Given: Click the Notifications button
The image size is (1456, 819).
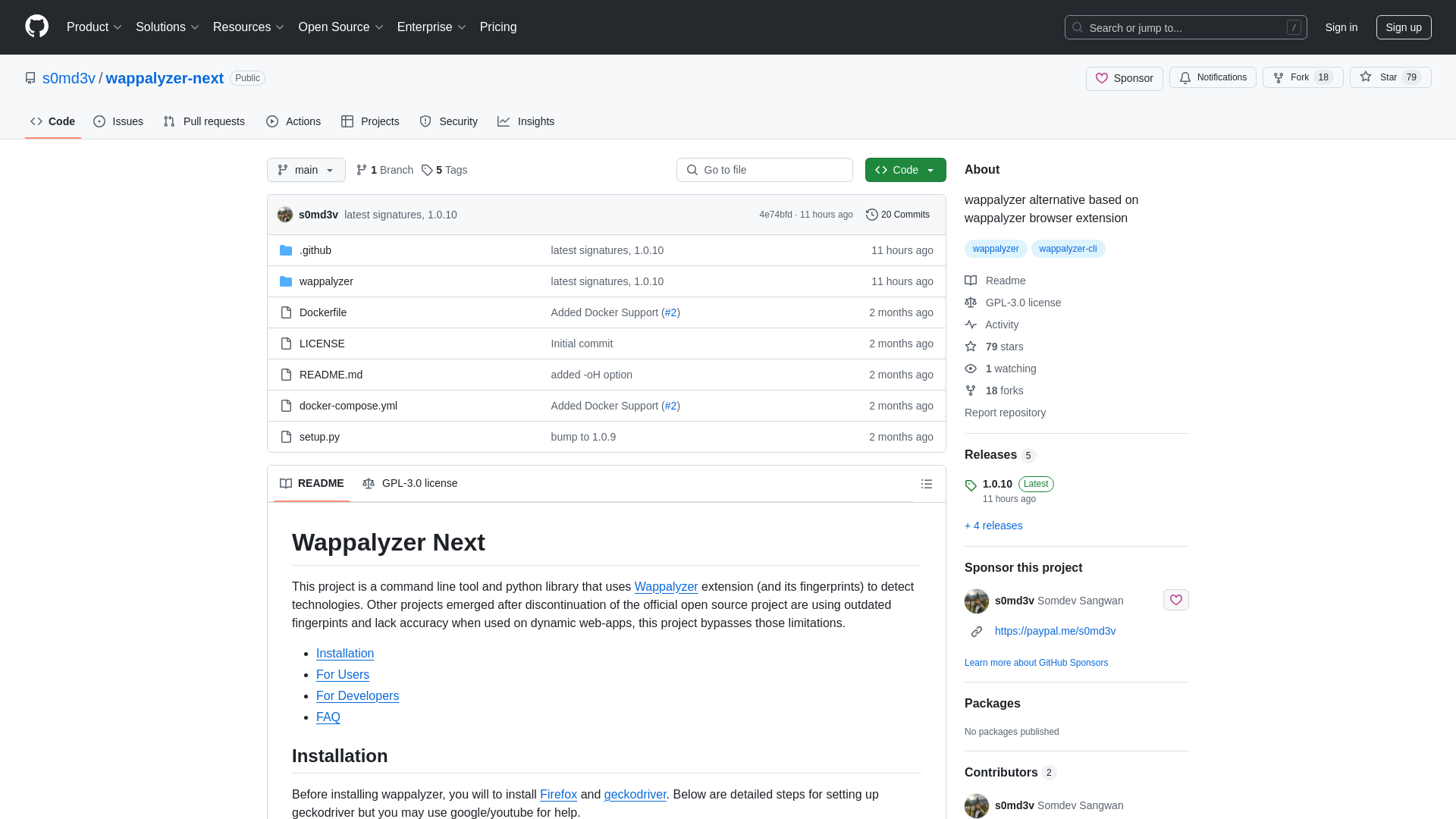Looking at the screenshot, I should pos(1213,77).
